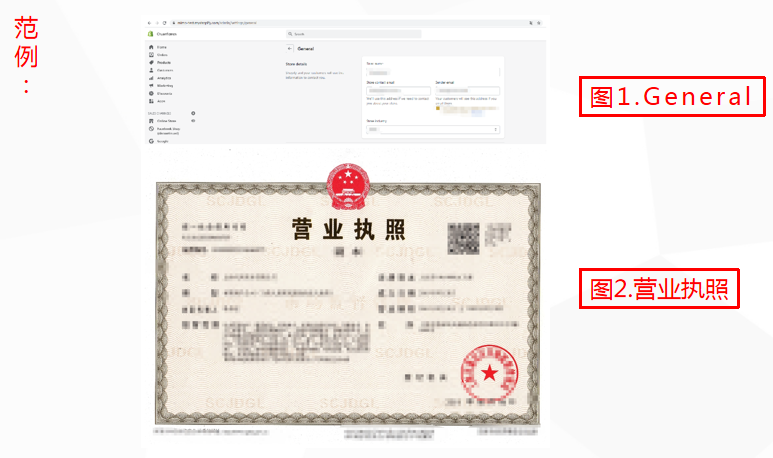The image size is (773, 458).
Task: Focus the Shopify admin search field
Action: (x=354, y=34)
